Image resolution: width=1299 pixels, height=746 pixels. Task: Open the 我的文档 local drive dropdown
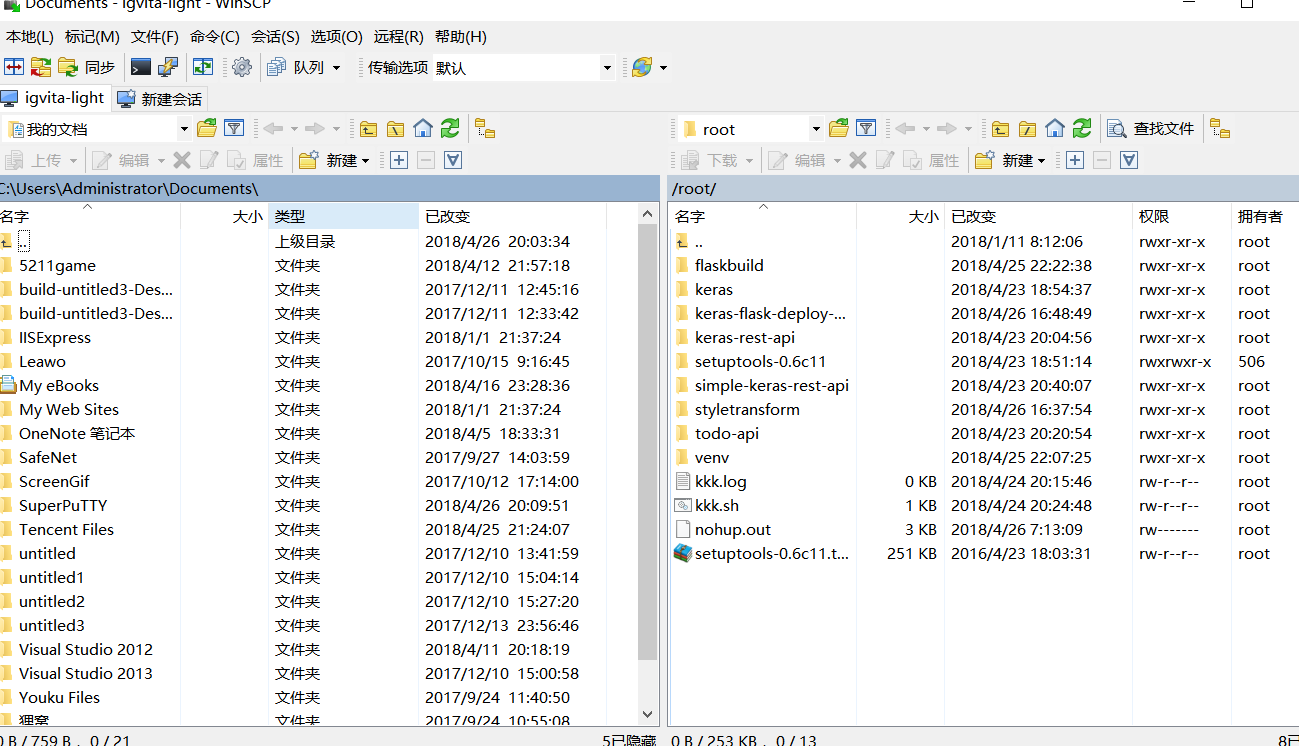(x=98, y=129)
